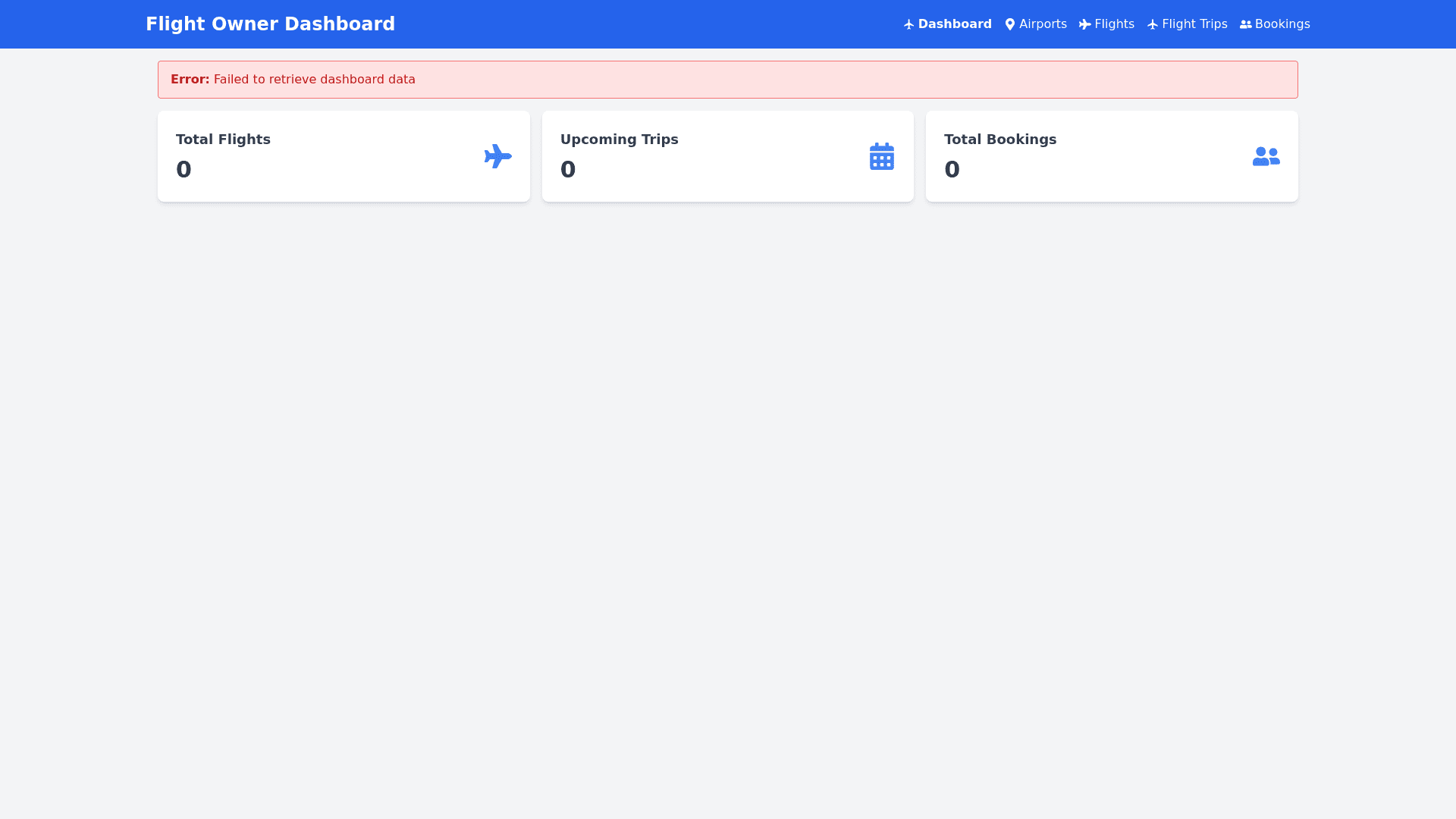Click the zero count under Total Flights
Image resolution: width=1456 pixels, height=819 pixels.
coord(184,169)
